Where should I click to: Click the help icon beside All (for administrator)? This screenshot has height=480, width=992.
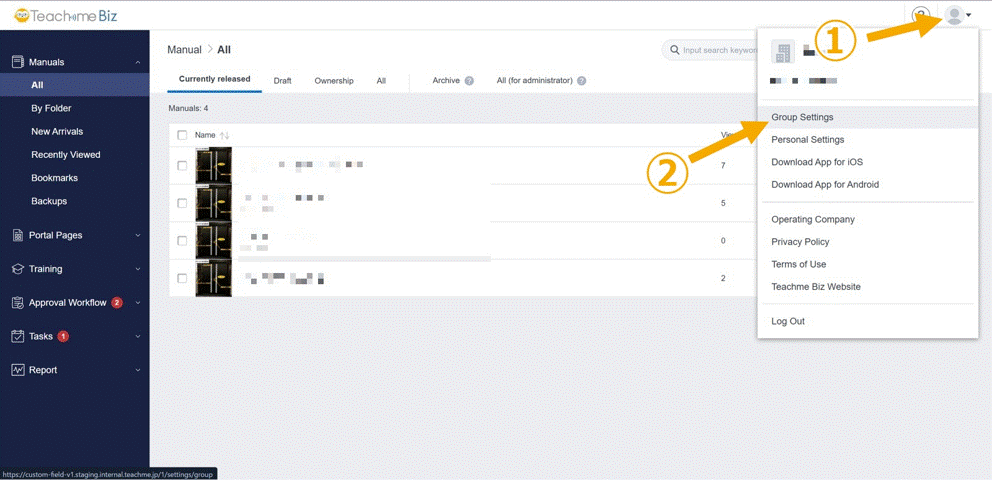[582, 81]
